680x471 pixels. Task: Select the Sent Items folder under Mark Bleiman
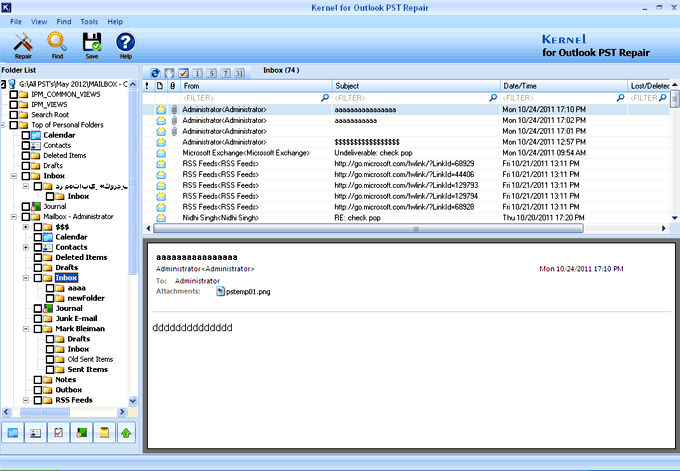click(88, 369)
